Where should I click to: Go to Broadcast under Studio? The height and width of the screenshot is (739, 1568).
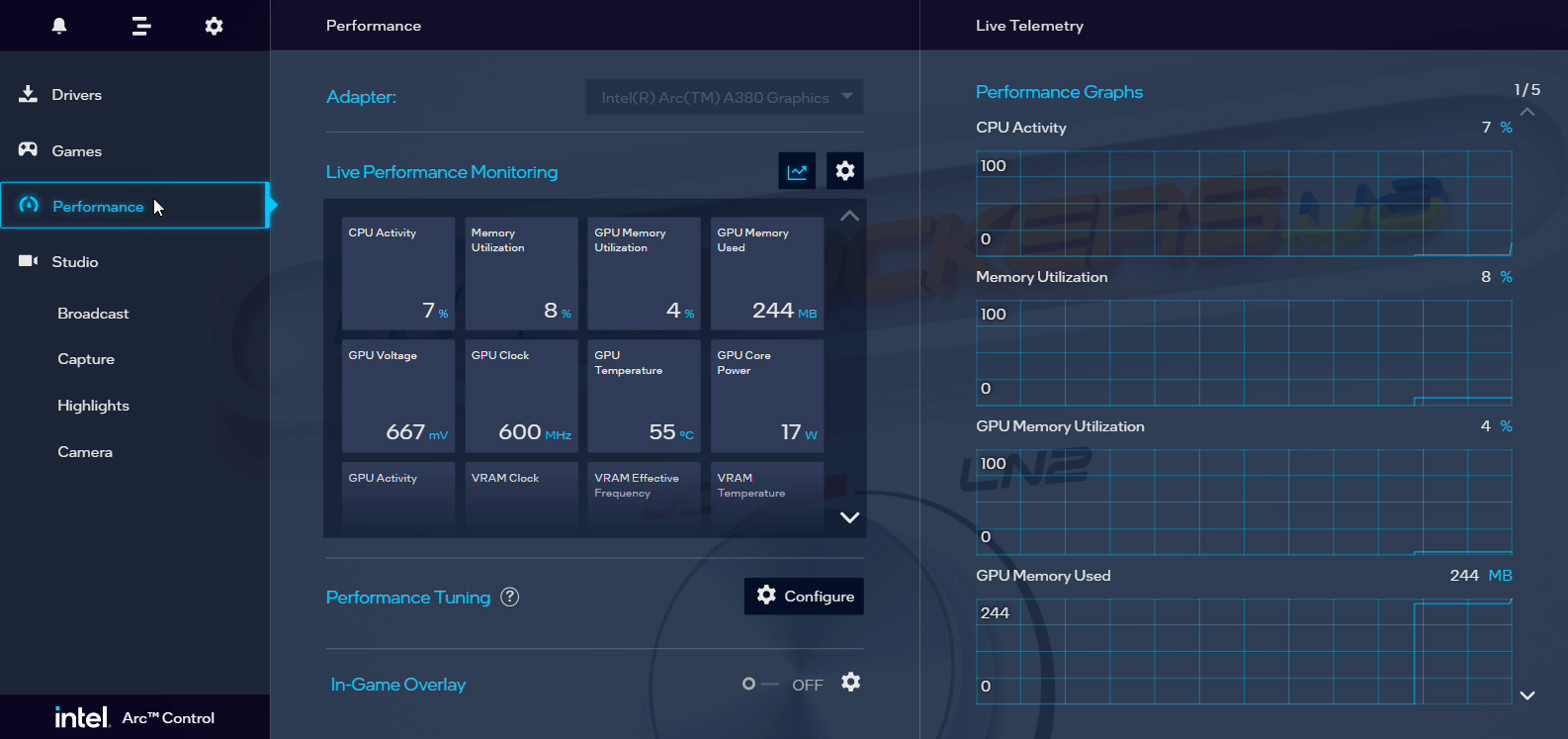[x=93, y=314]
